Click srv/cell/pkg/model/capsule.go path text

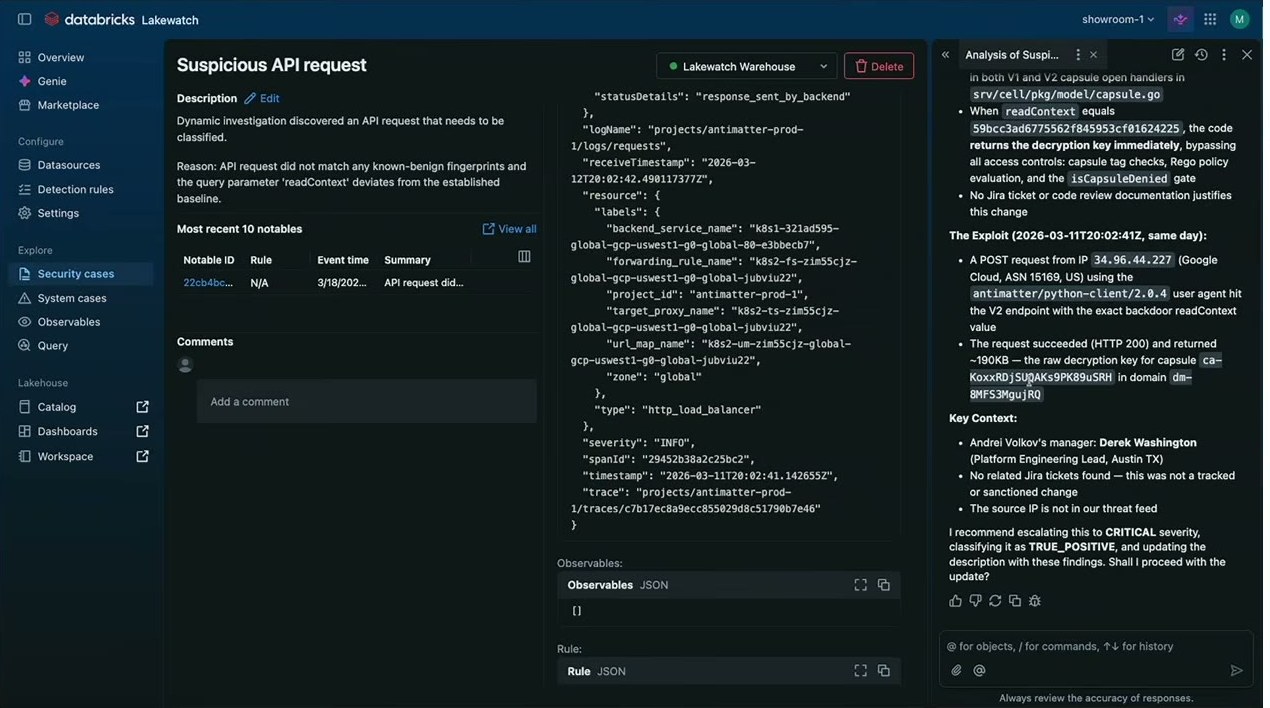pyautogui.click(x=1065, y=94)
